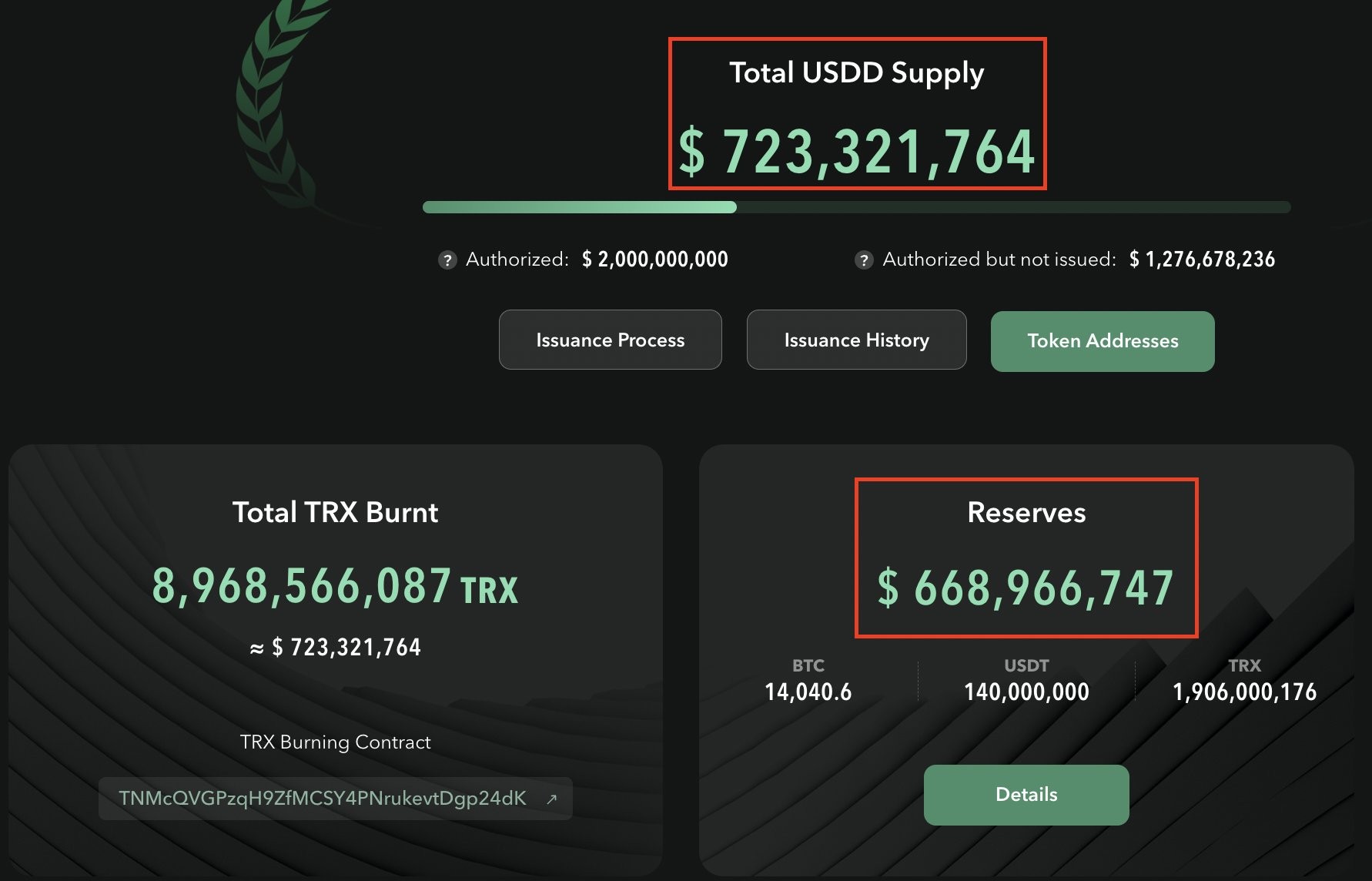Click the laurel wreath graphic
The image size is (1372, 881).
[x=279, y=108]
